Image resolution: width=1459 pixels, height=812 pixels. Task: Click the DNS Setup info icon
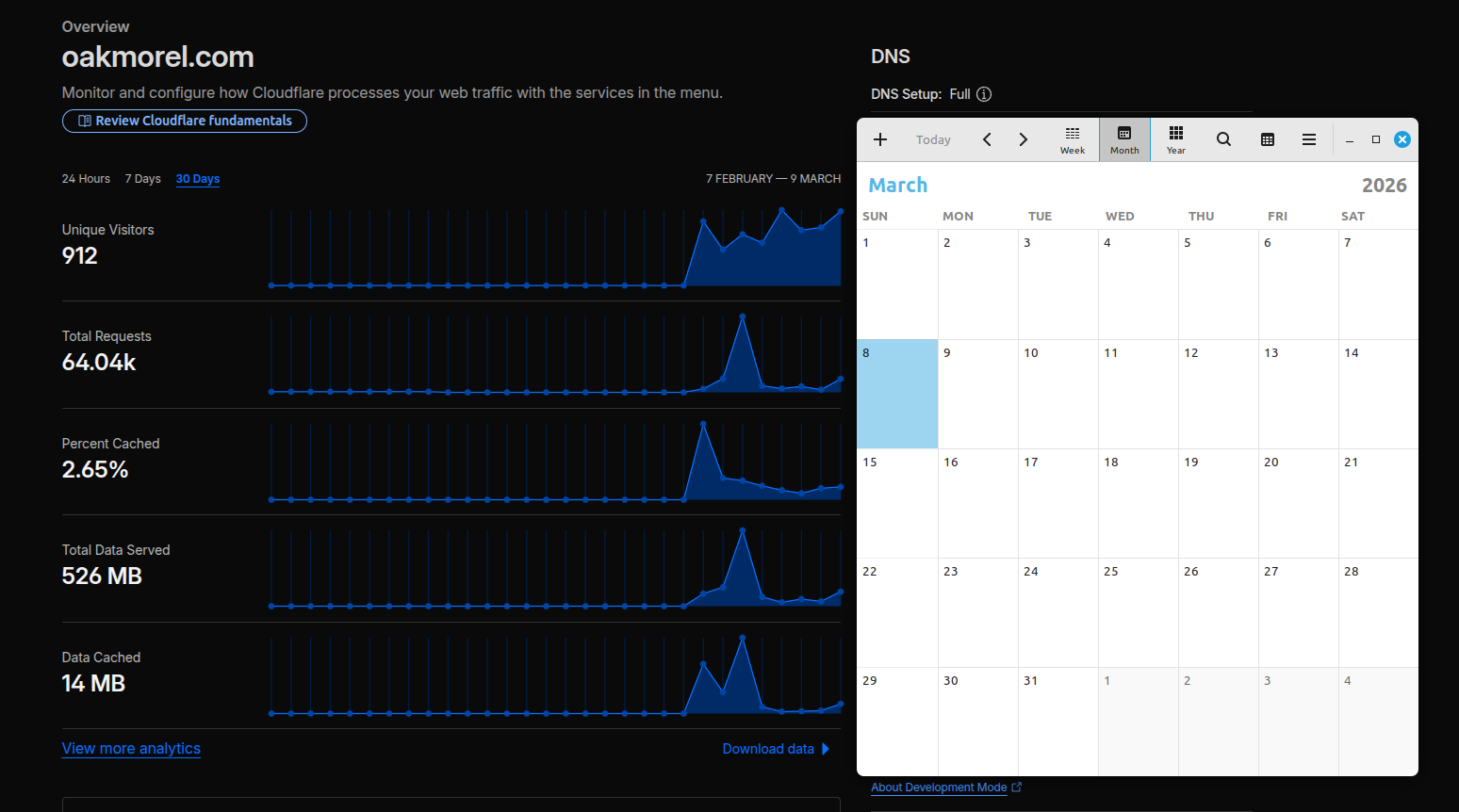[984, 94]
